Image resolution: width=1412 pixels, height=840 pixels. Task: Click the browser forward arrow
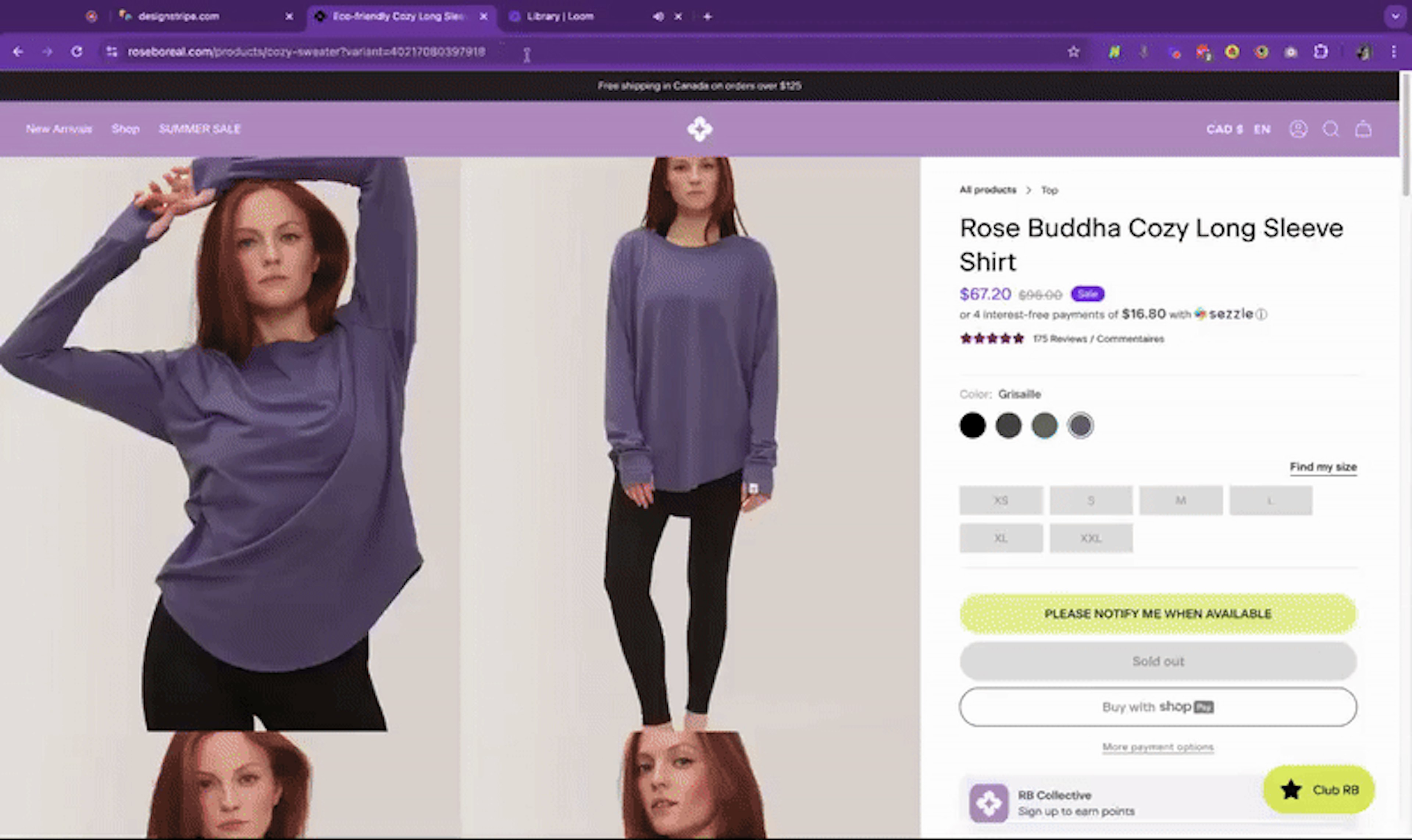click(x=47, y=51)
